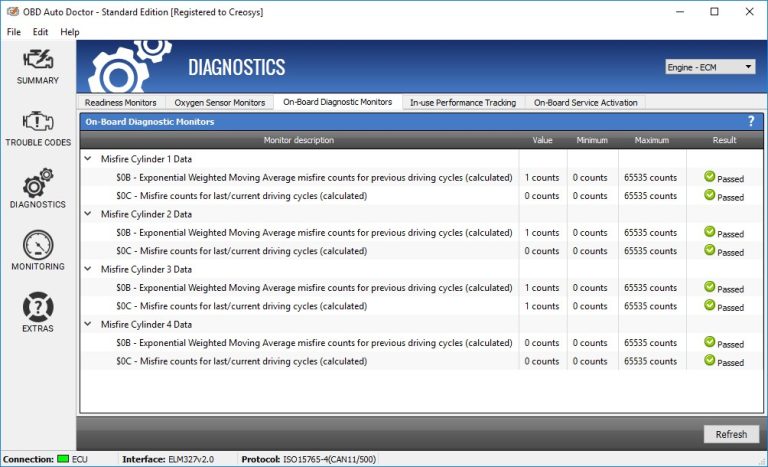Collapse Misfire Cylinder 3 Data group

(x=88, y=269)
